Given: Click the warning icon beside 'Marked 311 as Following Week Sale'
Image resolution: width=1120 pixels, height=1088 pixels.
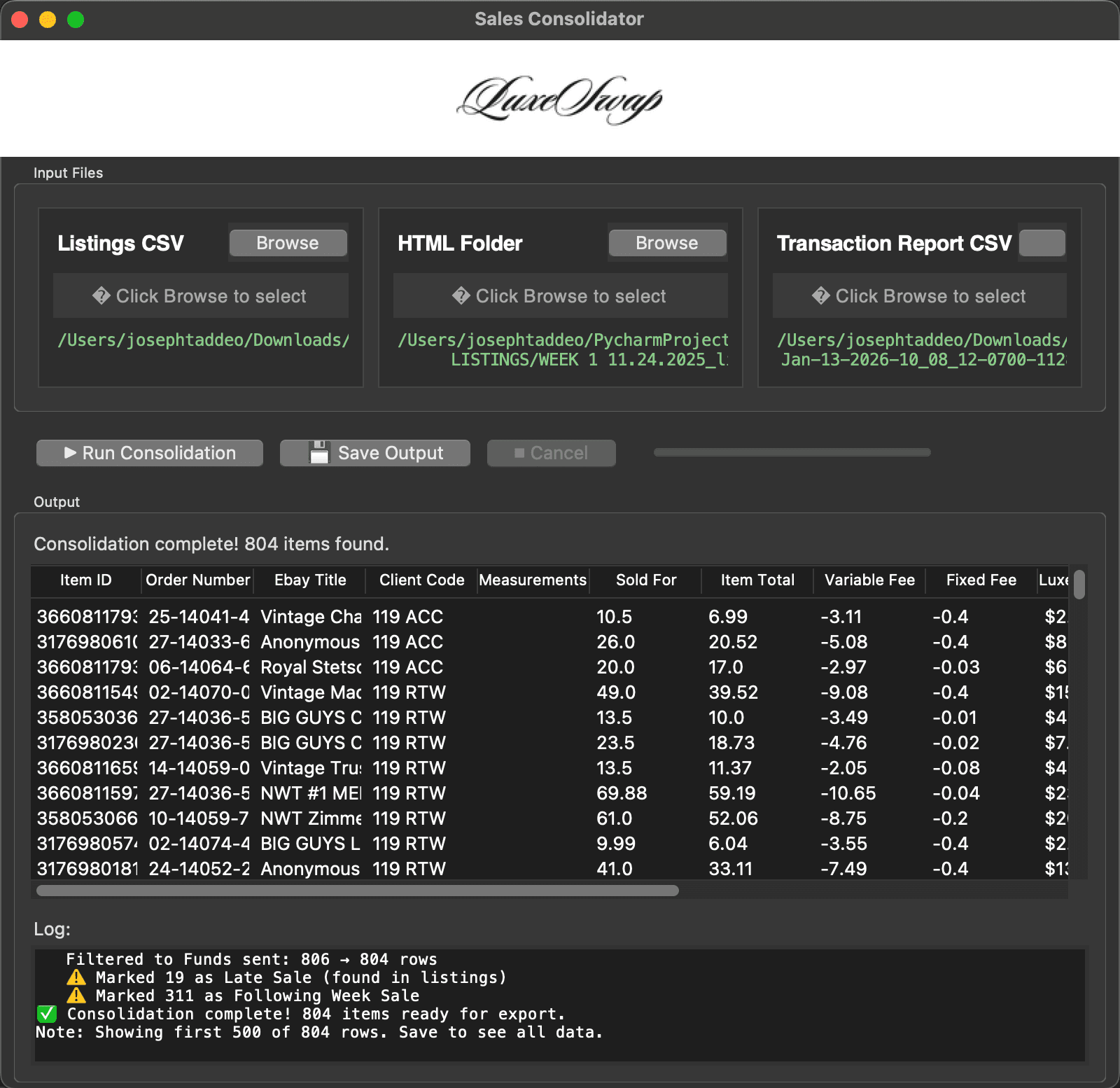Looking at the screenshot, I should 77,996.
